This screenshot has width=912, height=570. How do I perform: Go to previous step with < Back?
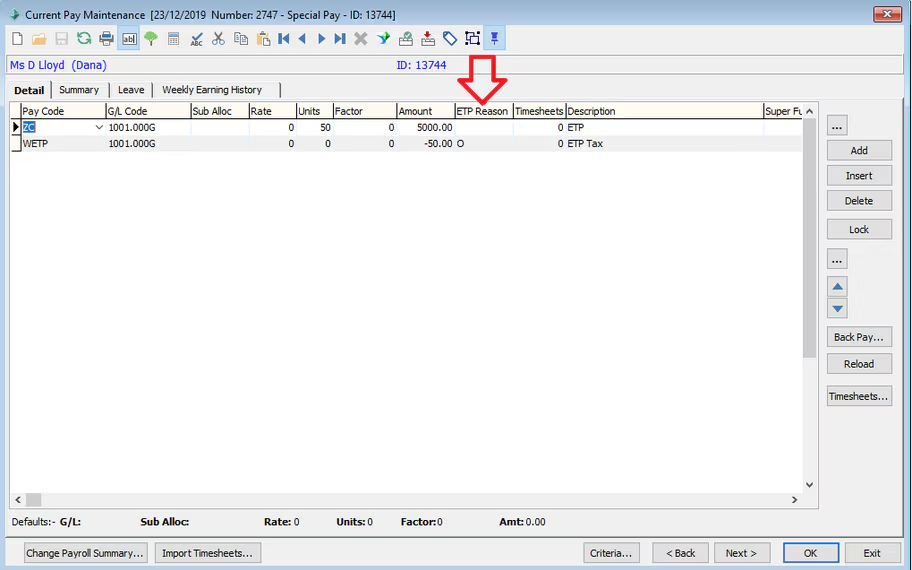pyautogui.click(x=681, y=553)
